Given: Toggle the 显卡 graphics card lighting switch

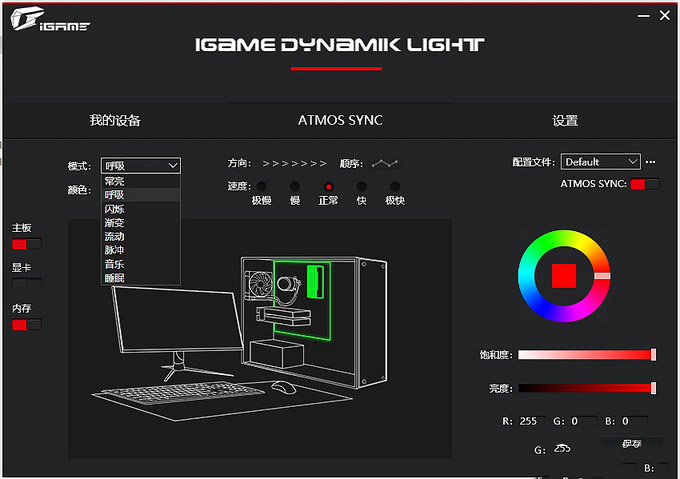Looking at the screenshot, I should pyautogui.click(x=26, y=284).
